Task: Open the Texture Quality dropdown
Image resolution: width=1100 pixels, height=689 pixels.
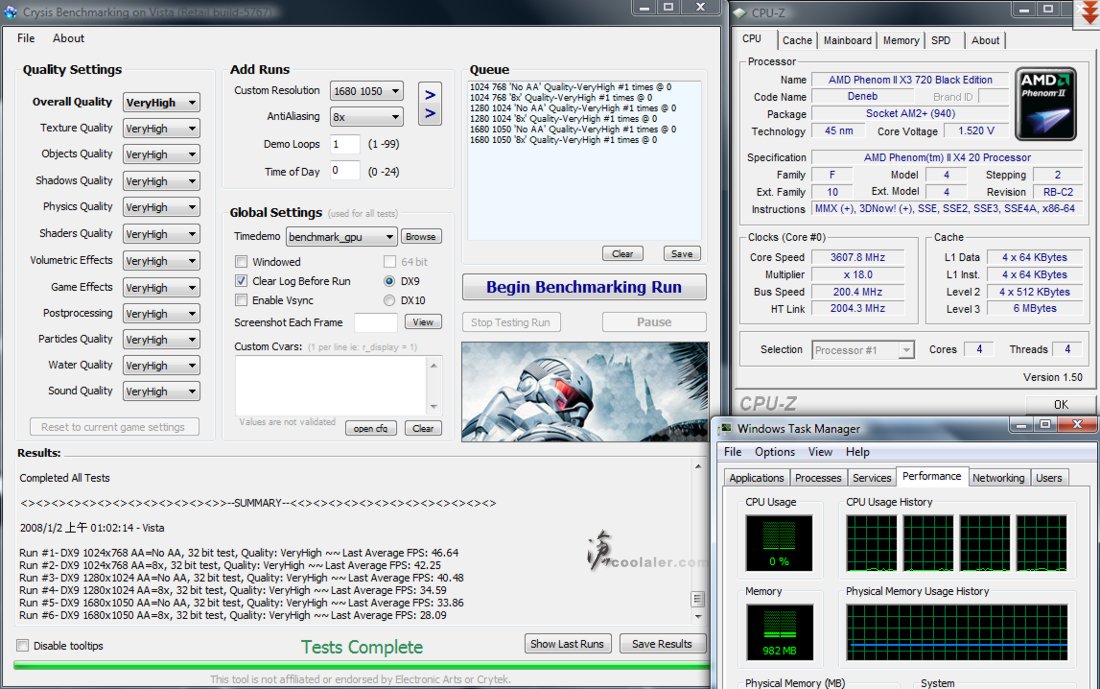Action: pos(161,128)
